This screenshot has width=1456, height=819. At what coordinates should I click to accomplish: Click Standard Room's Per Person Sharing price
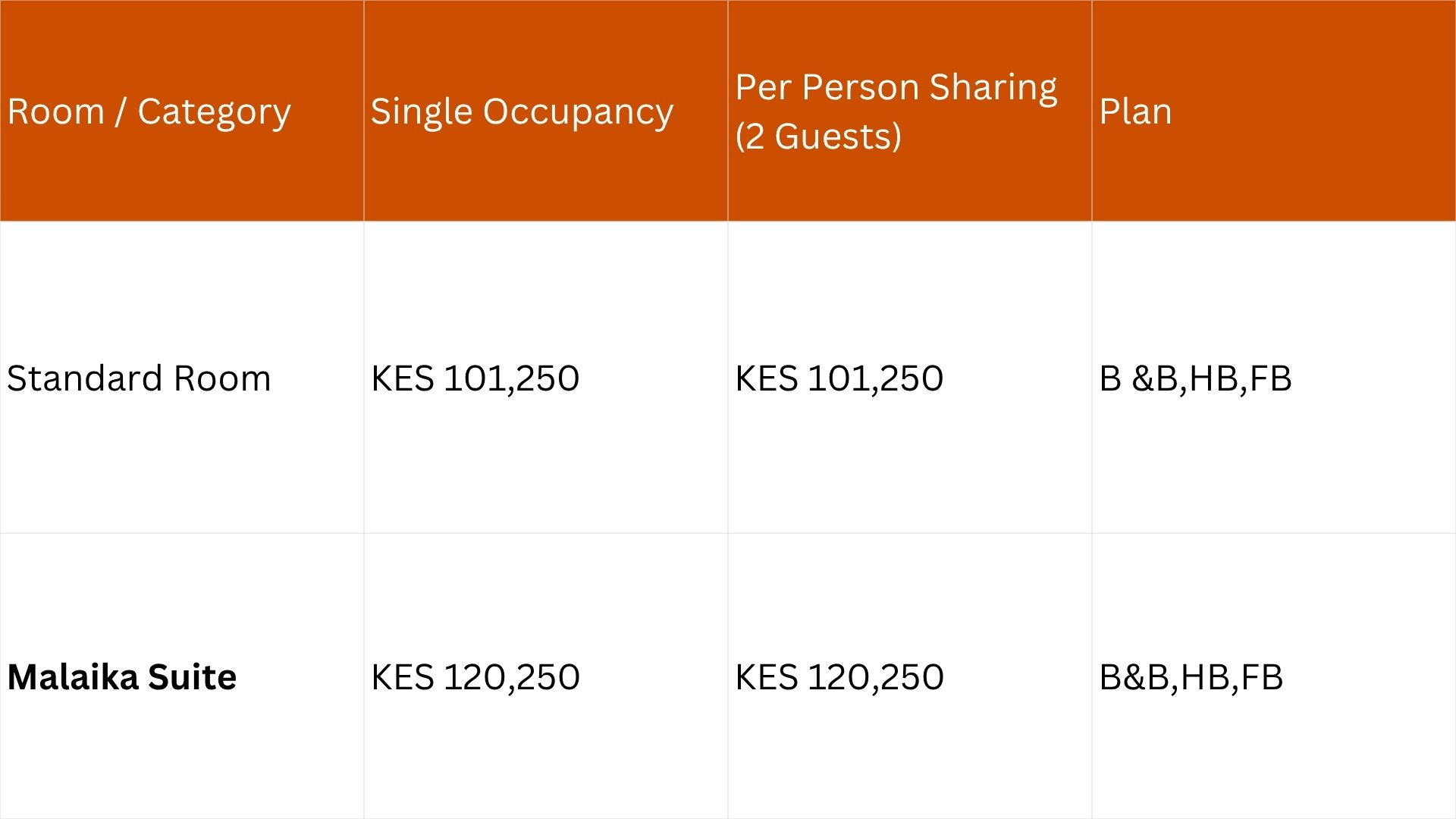839,378
